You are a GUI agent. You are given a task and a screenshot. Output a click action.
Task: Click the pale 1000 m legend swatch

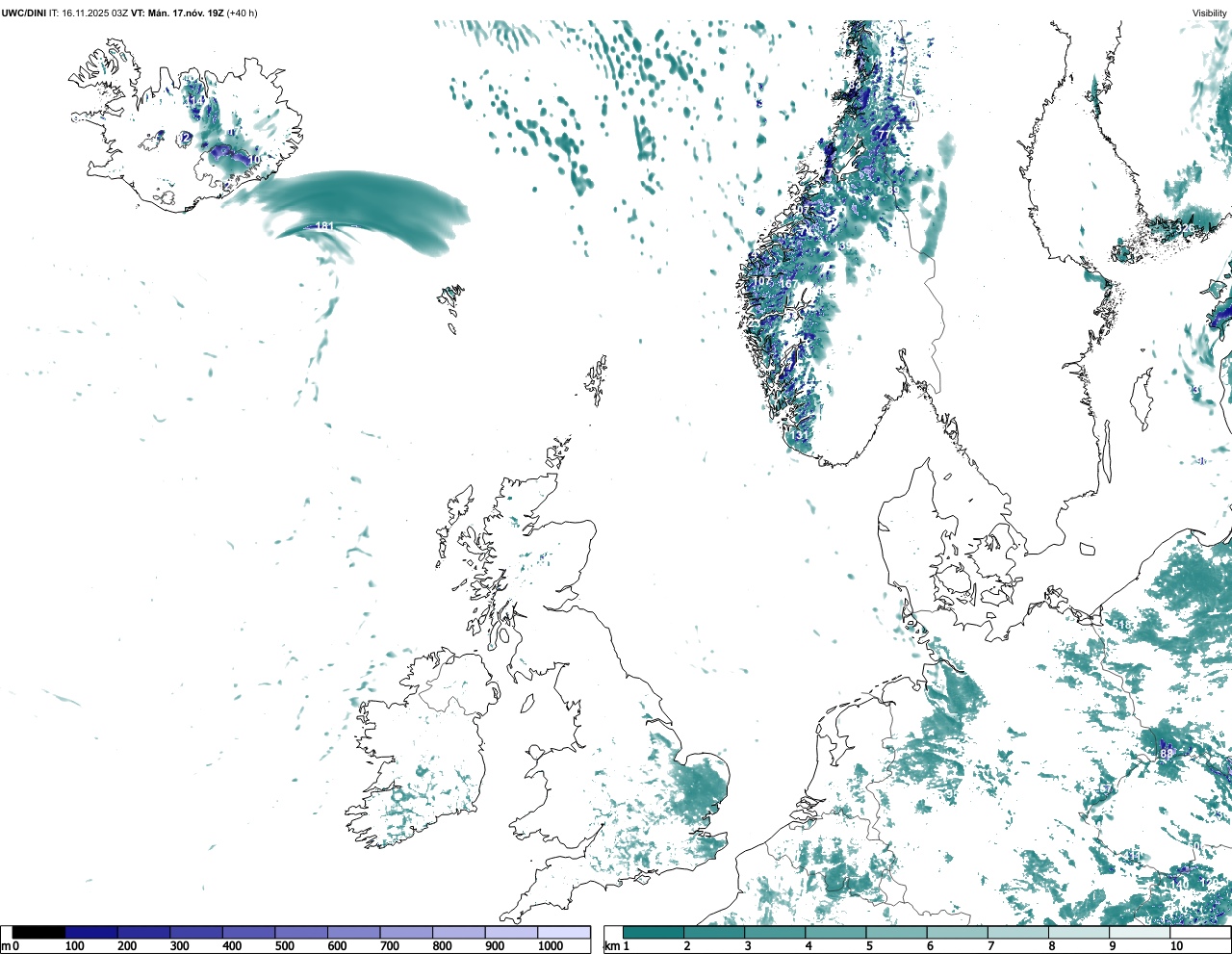click(x=564, y=932)
